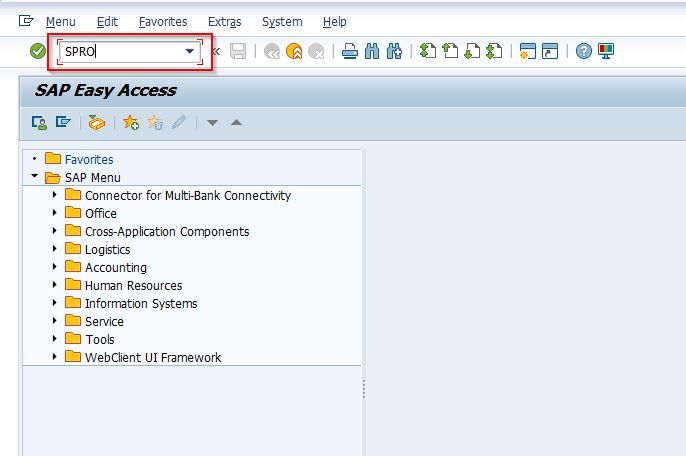
Task: Select the Connector for Multi-Bank Connectivity text
Action: tap(188, 195)
